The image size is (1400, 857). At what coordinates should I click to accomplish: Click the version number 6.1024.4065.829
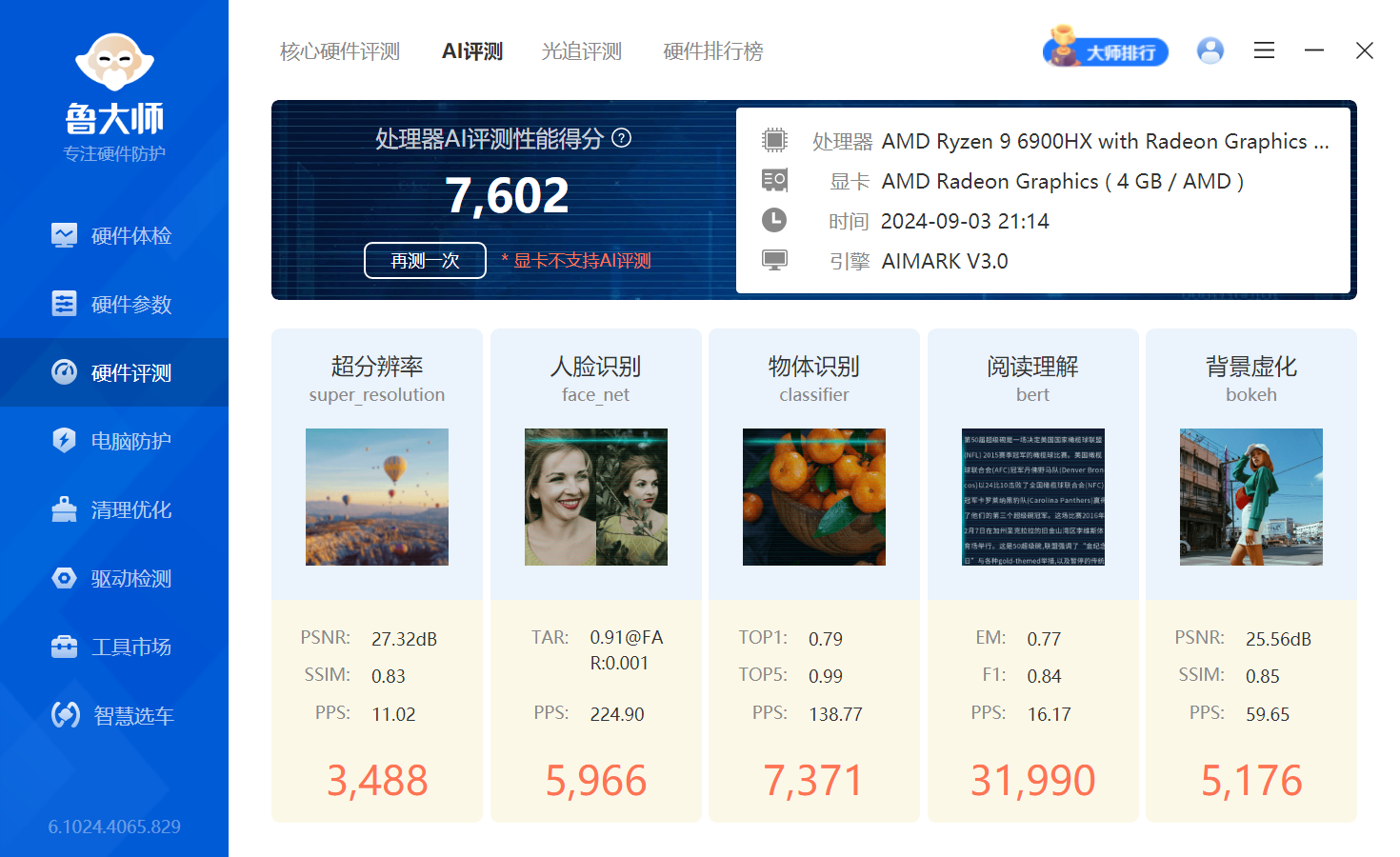pos(114,827)
